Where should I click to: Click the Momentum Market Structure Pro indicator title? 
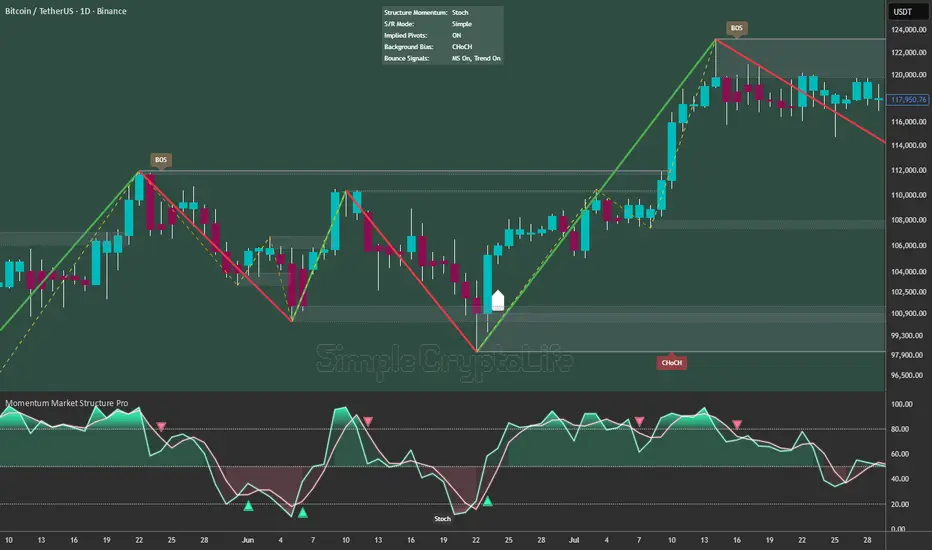click(67, 403)
